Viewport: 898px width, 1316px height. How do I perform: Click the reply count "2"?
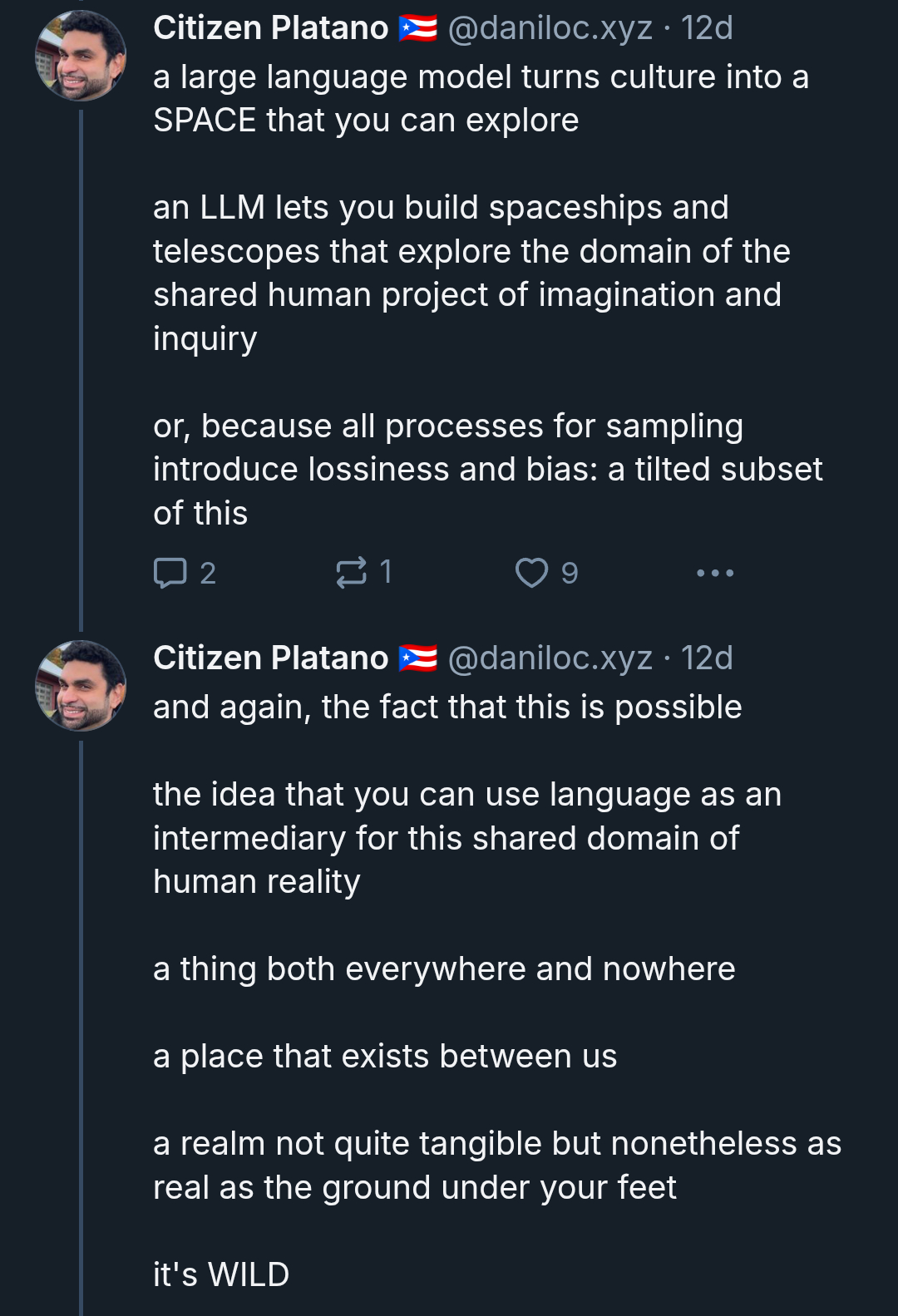pos(208,574)
